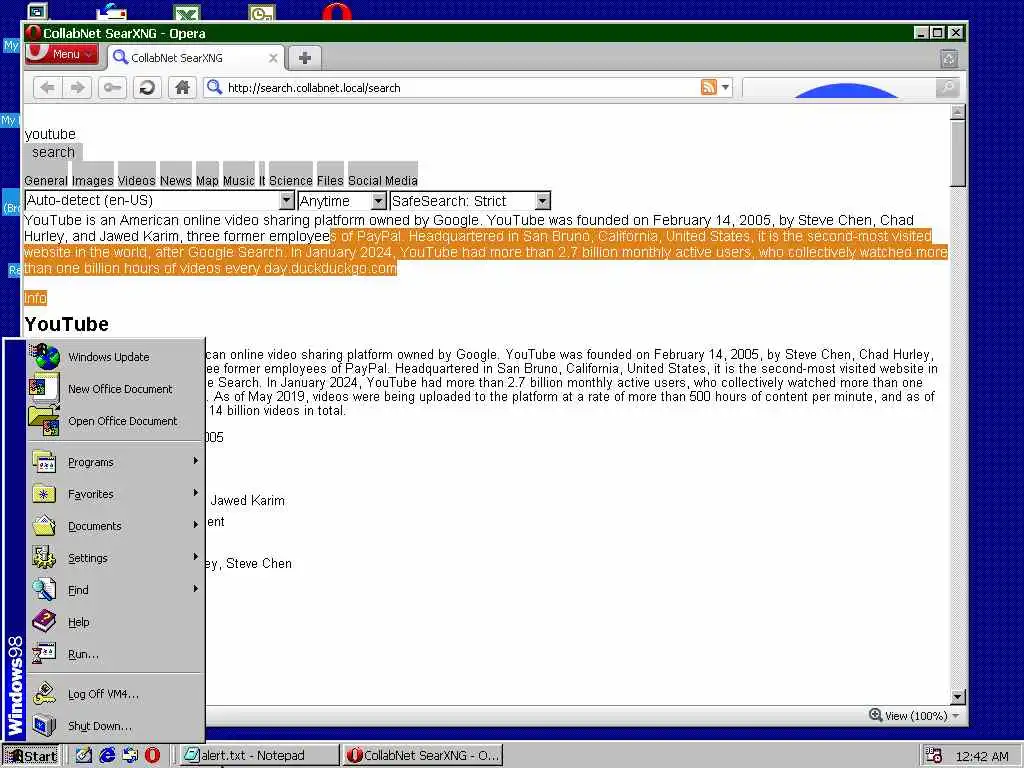Click the Excel desktop shortcut icon

187,12
